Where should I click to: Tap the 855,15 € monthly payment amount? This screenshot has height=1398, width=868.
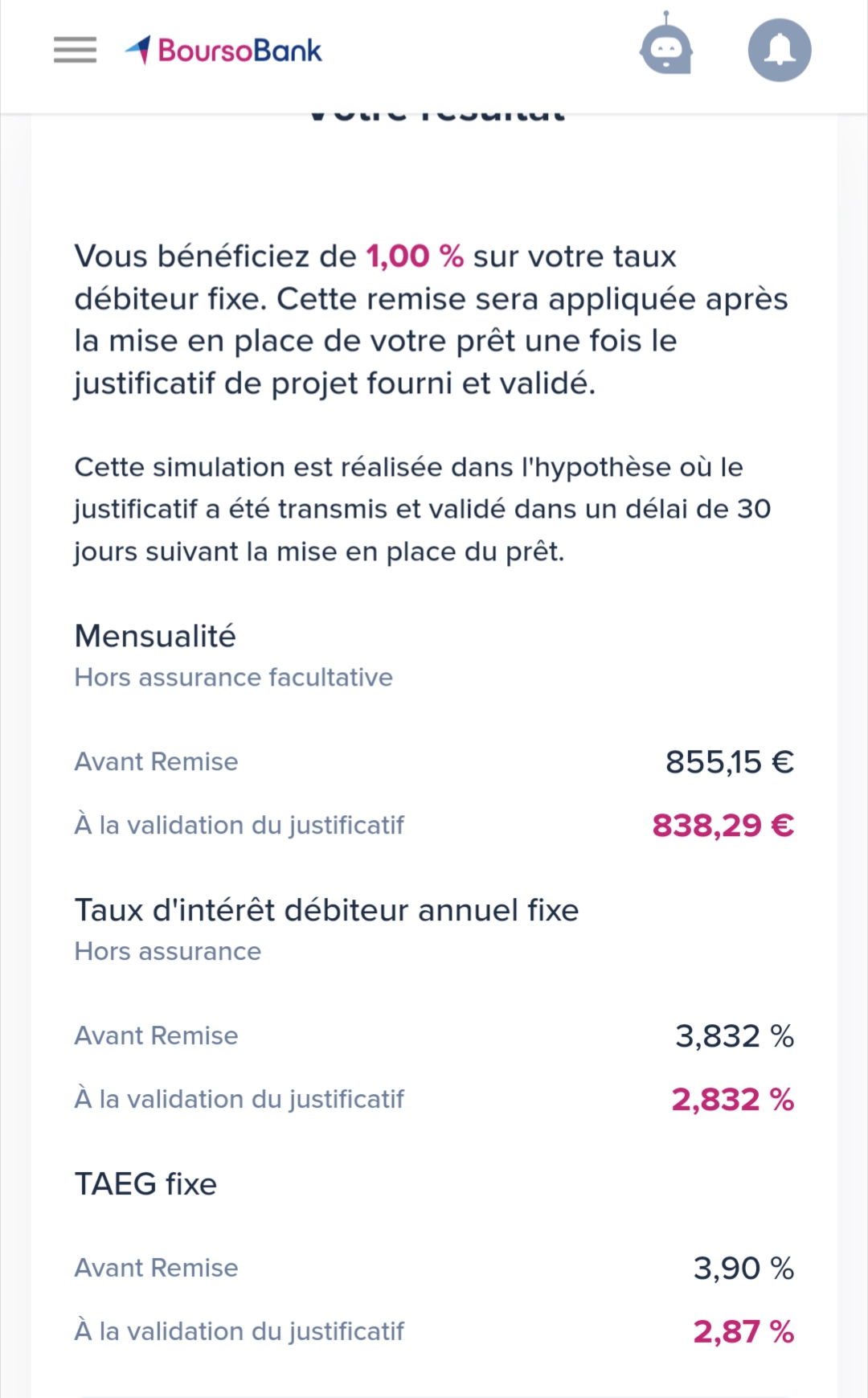click(x=730, y=762)
